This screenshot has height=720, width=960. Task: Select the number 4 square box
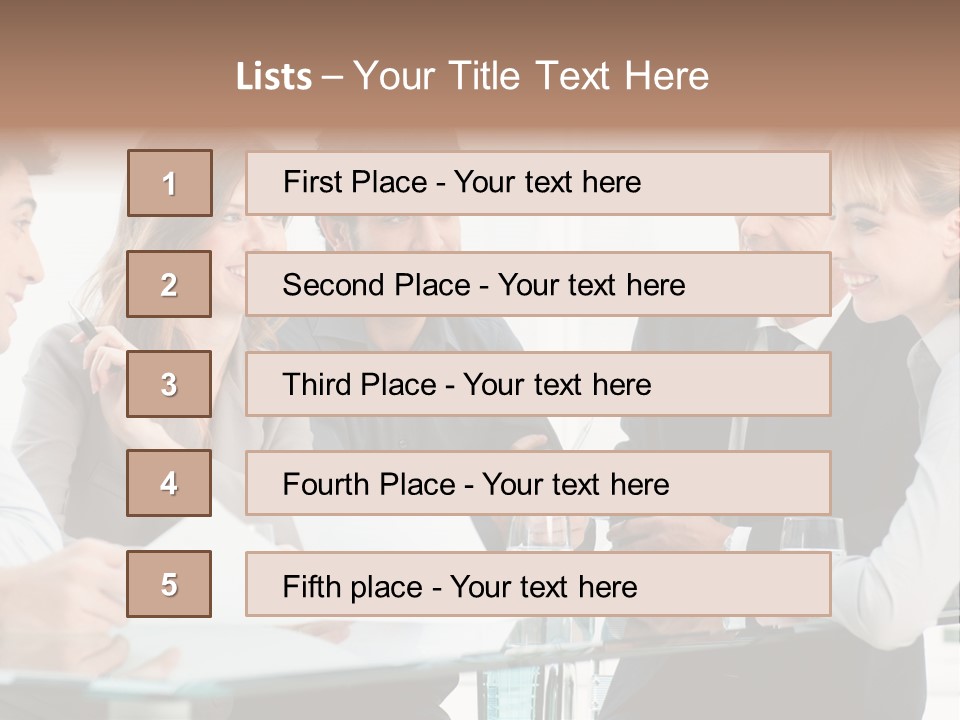[169, 483]
